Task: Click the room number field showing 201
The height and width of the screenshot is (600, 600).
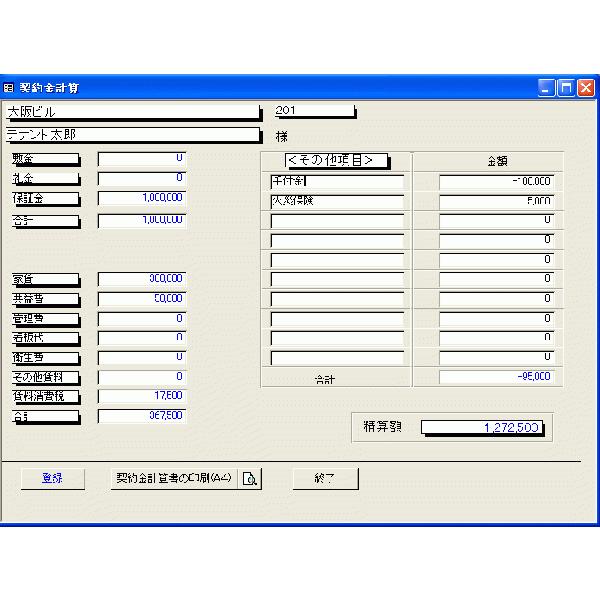Action: 315,111
